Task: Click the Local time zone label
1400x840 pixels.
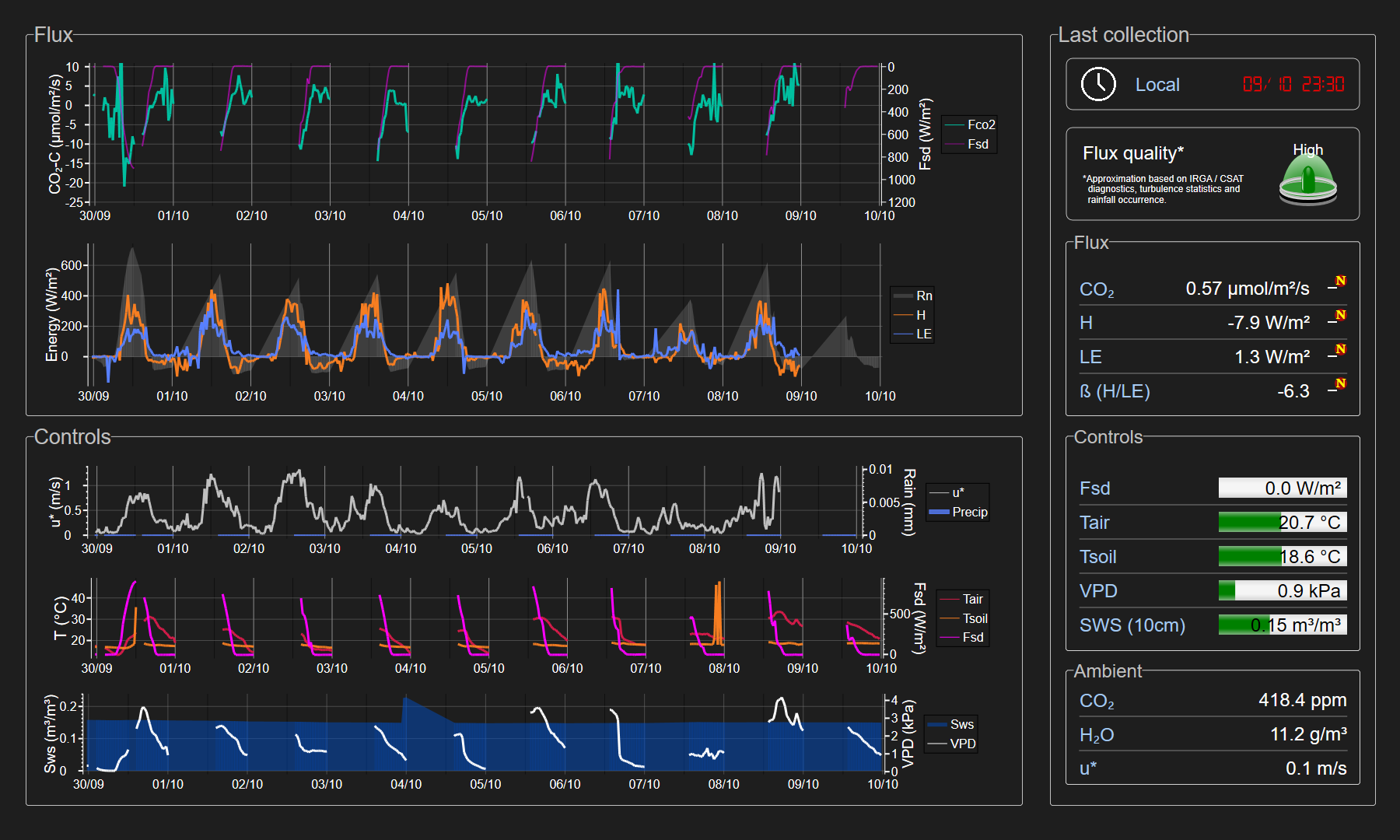Action: [1157, 85]
